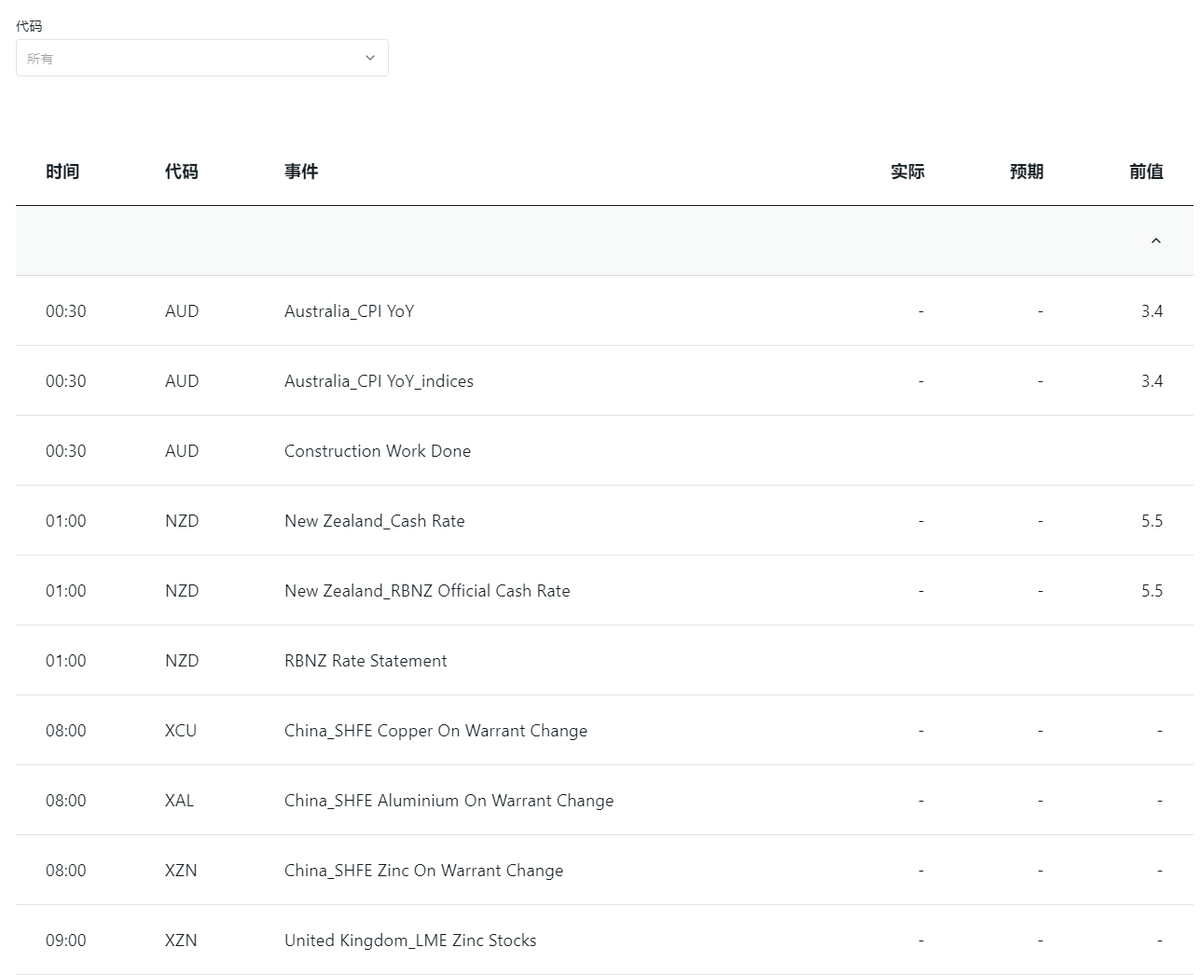Click the XCU code label
Screen dimensions: 1200x975
[180, 731]
